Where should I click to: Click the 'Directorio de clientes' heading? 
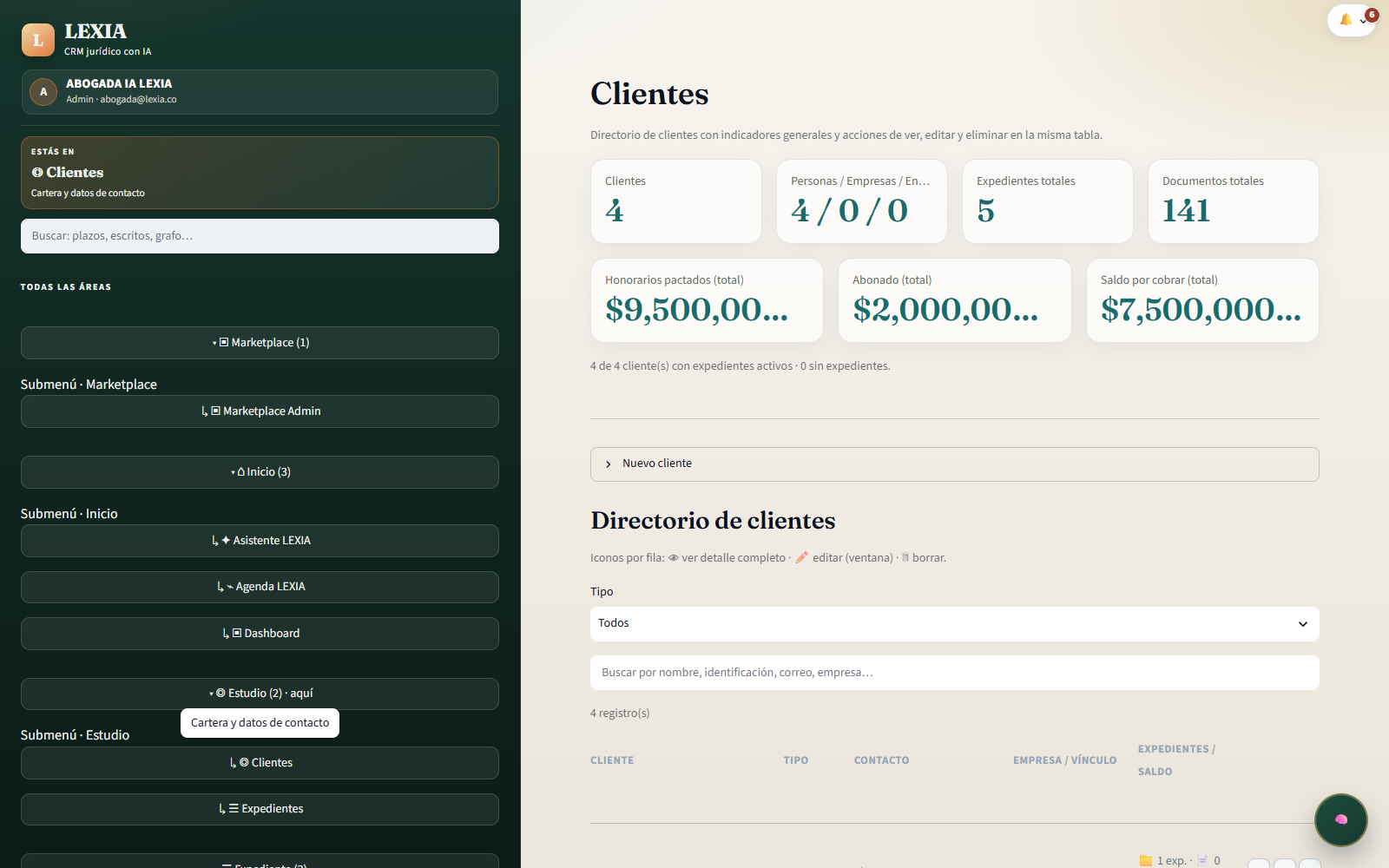[713, 521]
